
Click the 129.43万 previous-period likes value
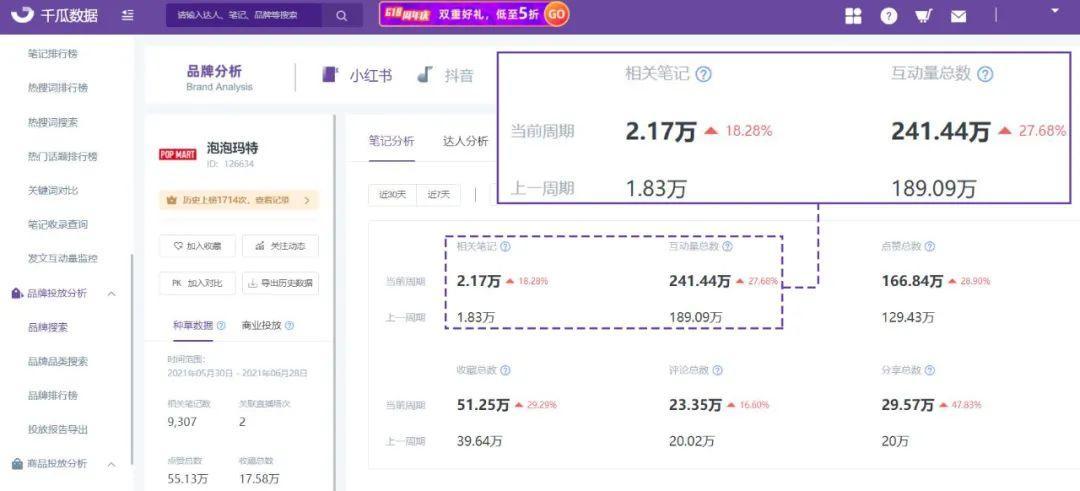point(908,317)
